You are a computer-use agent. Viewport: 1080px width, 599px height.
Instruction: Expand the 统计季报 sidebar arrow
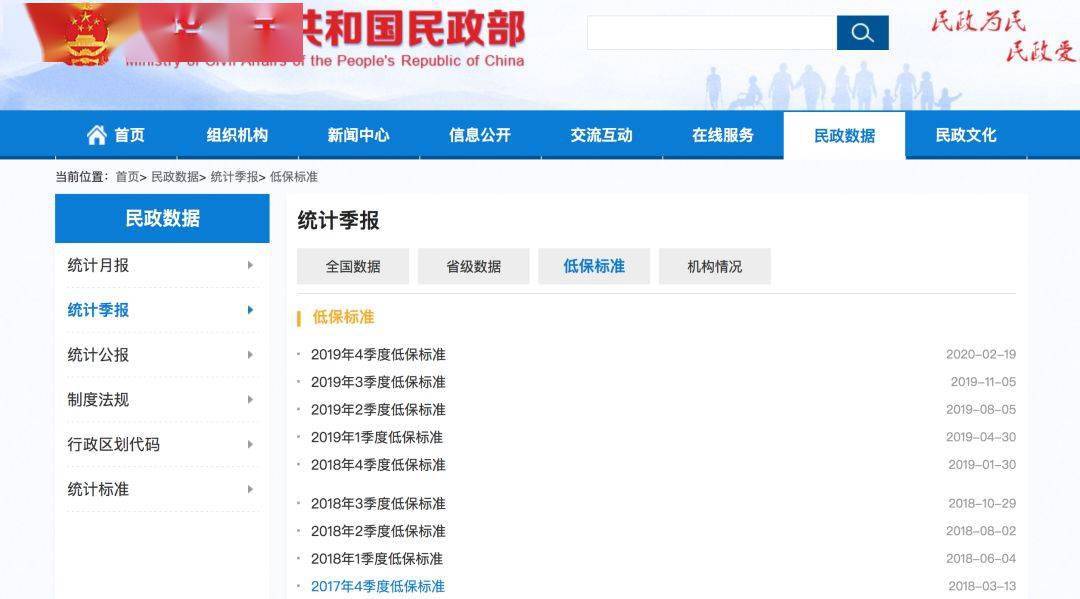[249, 310]
